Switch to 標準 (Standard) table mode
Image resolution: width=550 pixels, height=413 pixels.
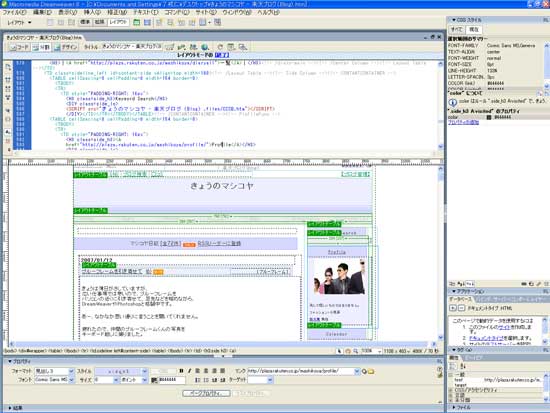pos(85,22)
